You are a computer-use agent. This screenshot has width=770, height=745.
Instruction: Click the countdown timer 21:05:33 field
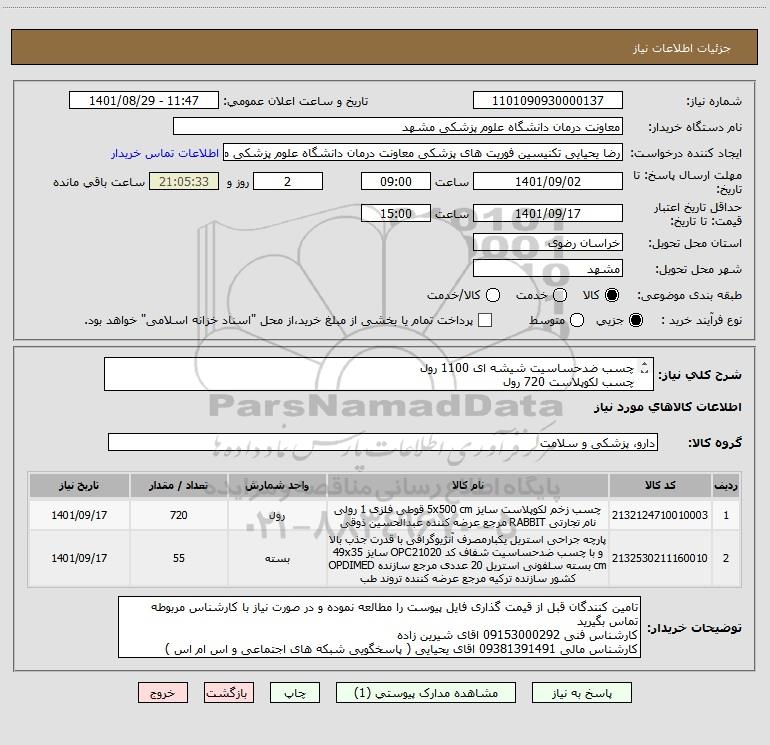(184, 181)
